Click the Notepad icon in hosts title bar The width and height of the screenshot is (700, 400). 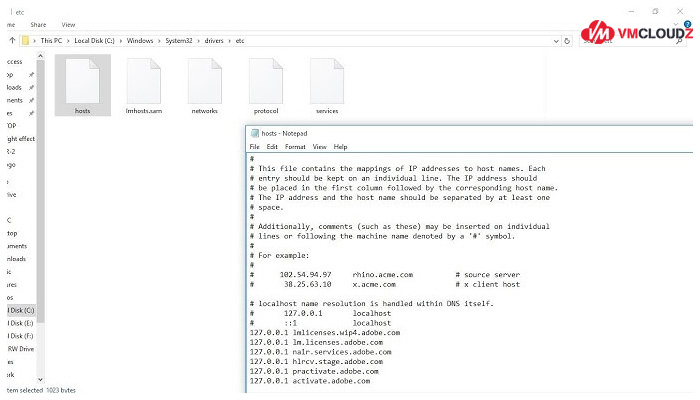pos(255,133)
